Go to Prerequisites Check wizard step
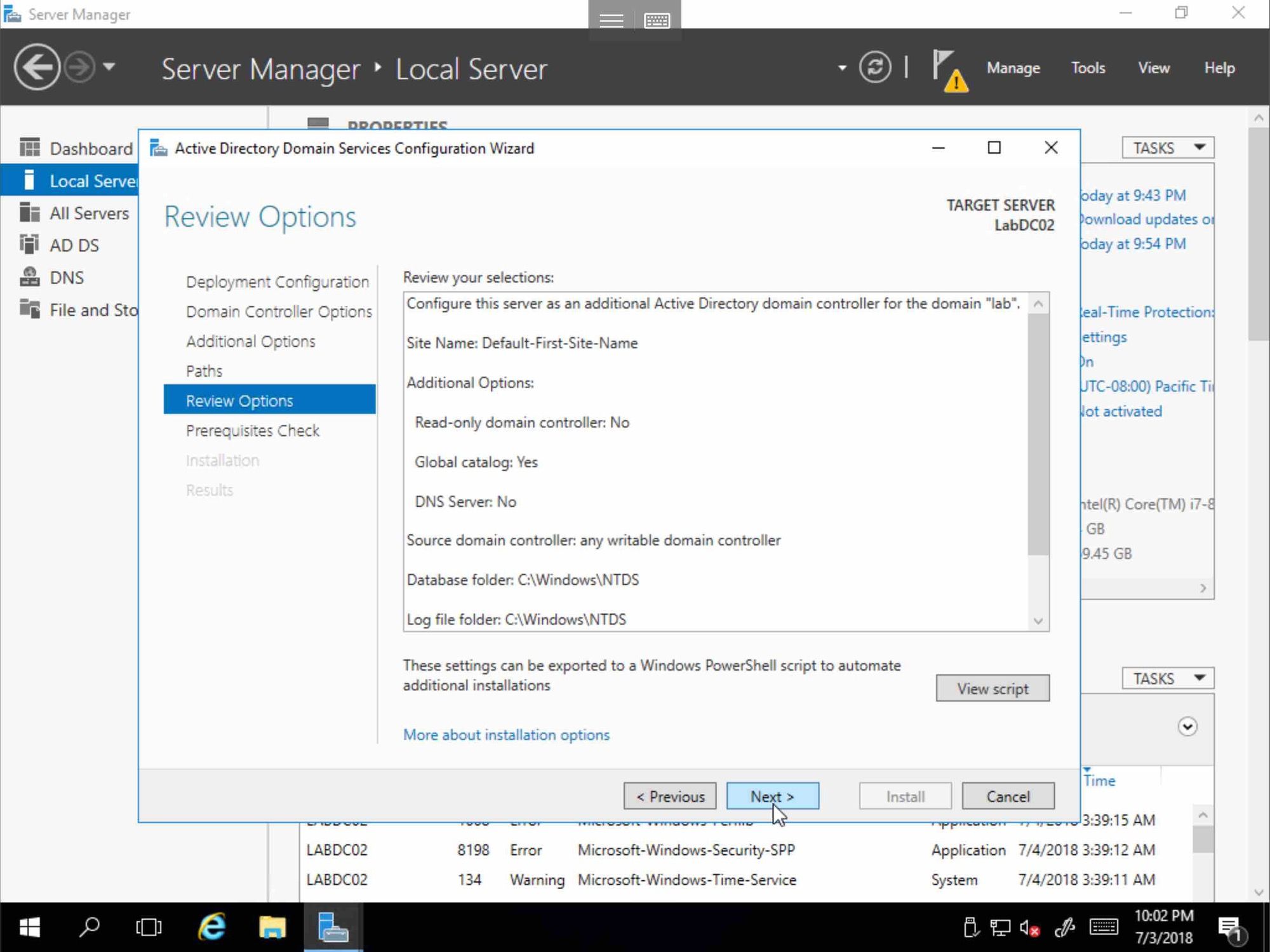Viewport: 1270px width, 952px height. click(253, 431)
